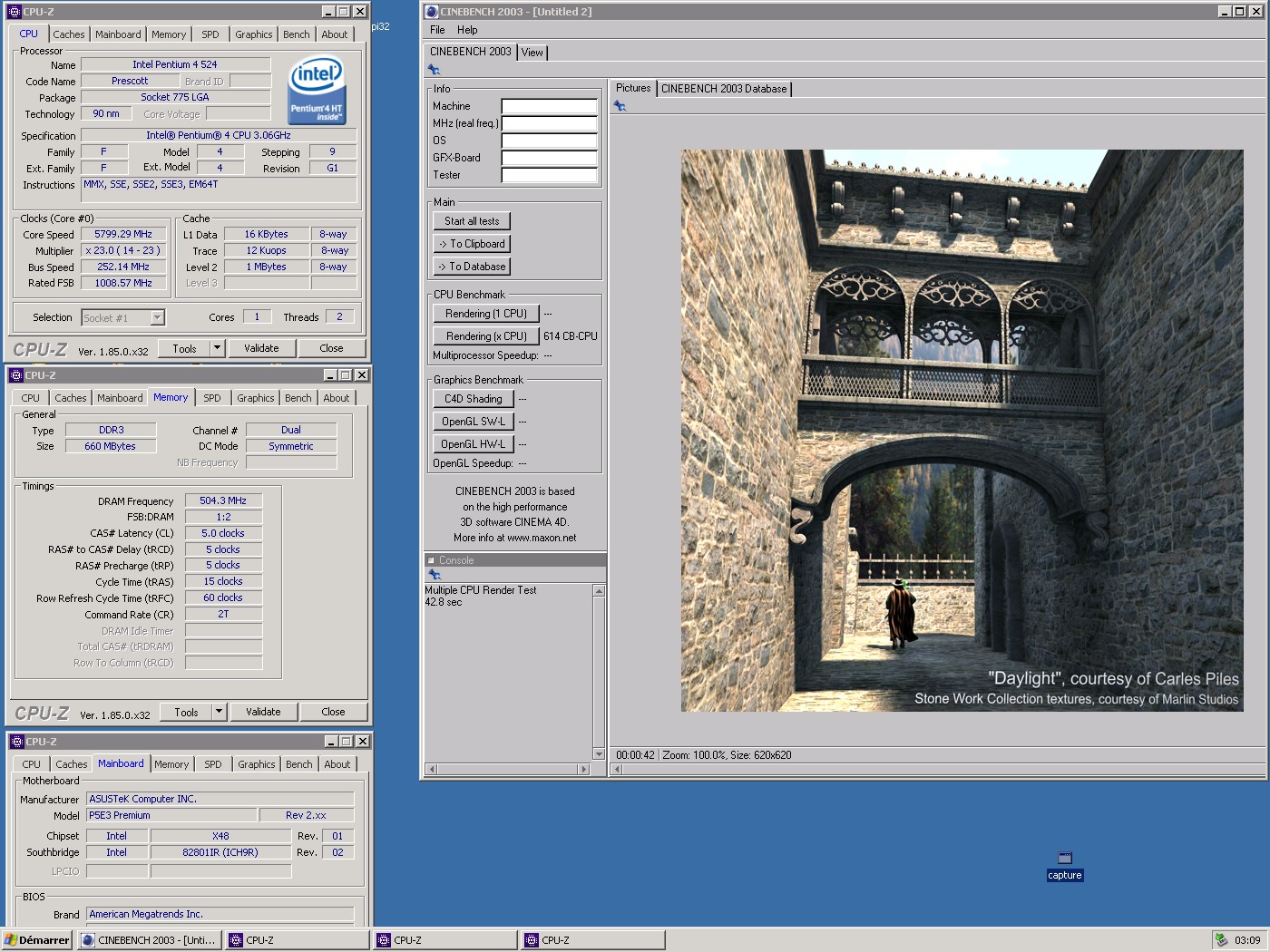Click the pin icon under Pictures tab
This screenshot has width=1270, height=952.
coord(620,106)
